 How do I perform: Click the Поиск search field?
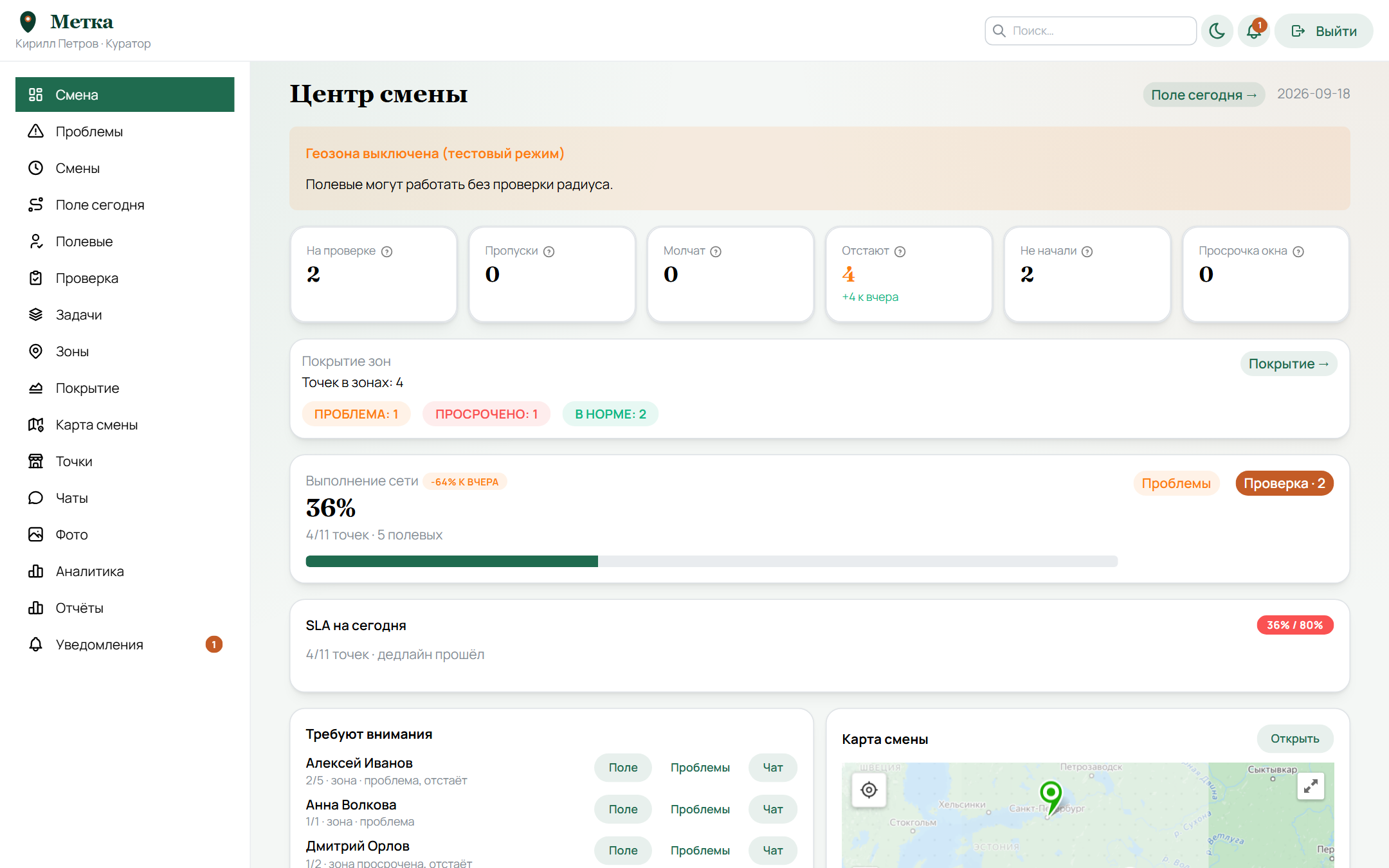pos(1091,31)
